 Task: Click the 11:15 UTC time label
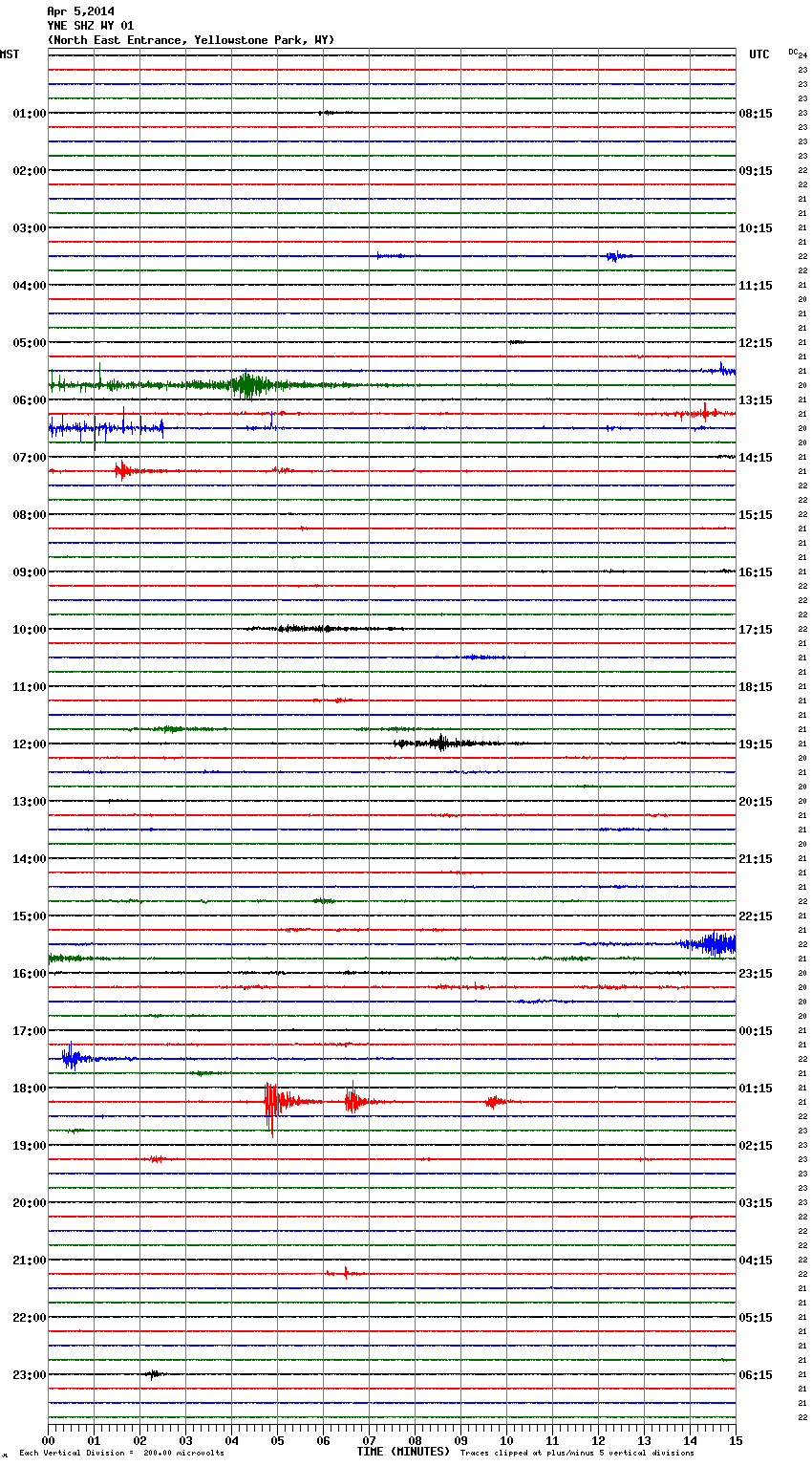[756, 286]
